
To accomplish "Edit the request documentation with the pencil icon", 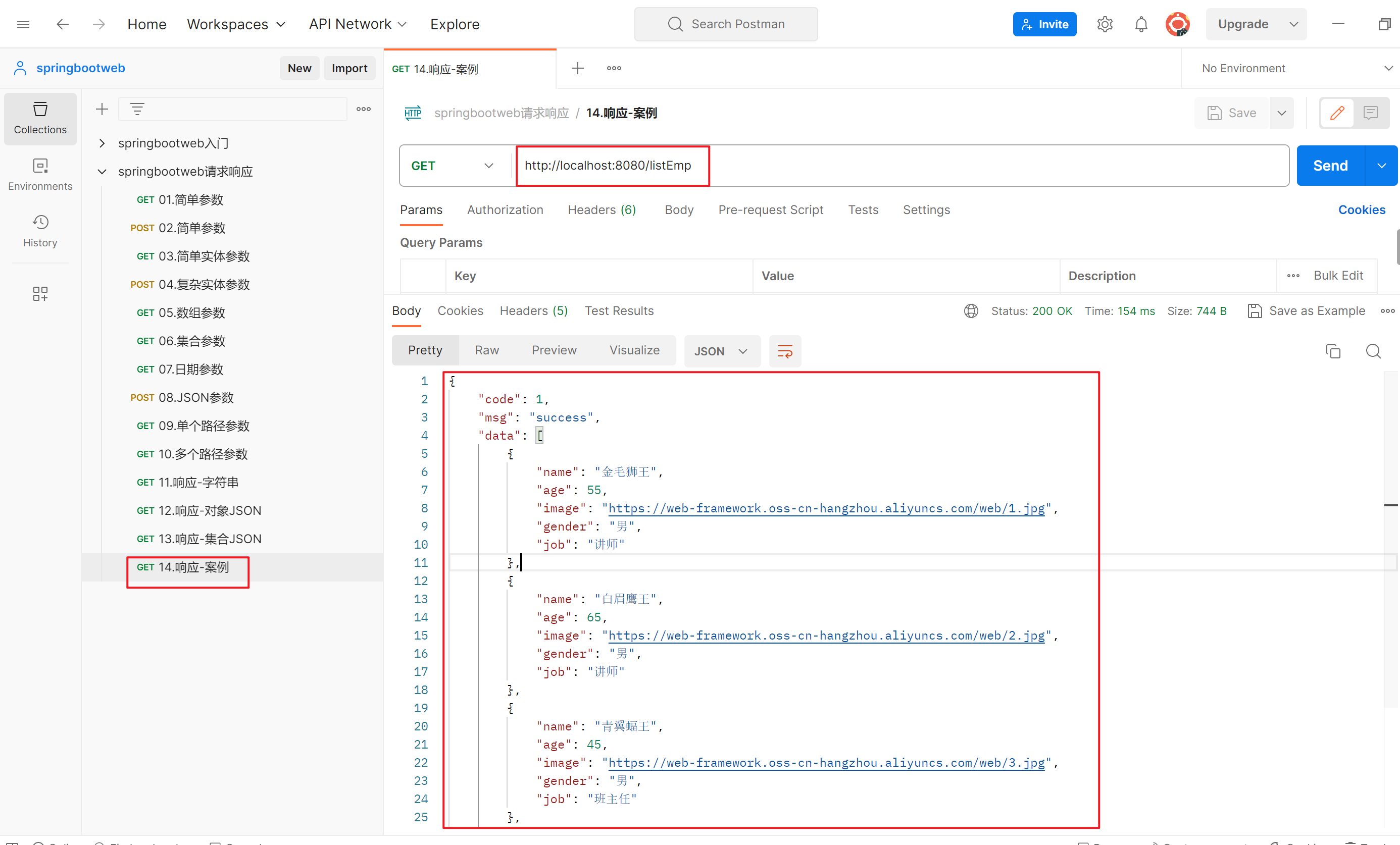I will tap(1337, 113).
